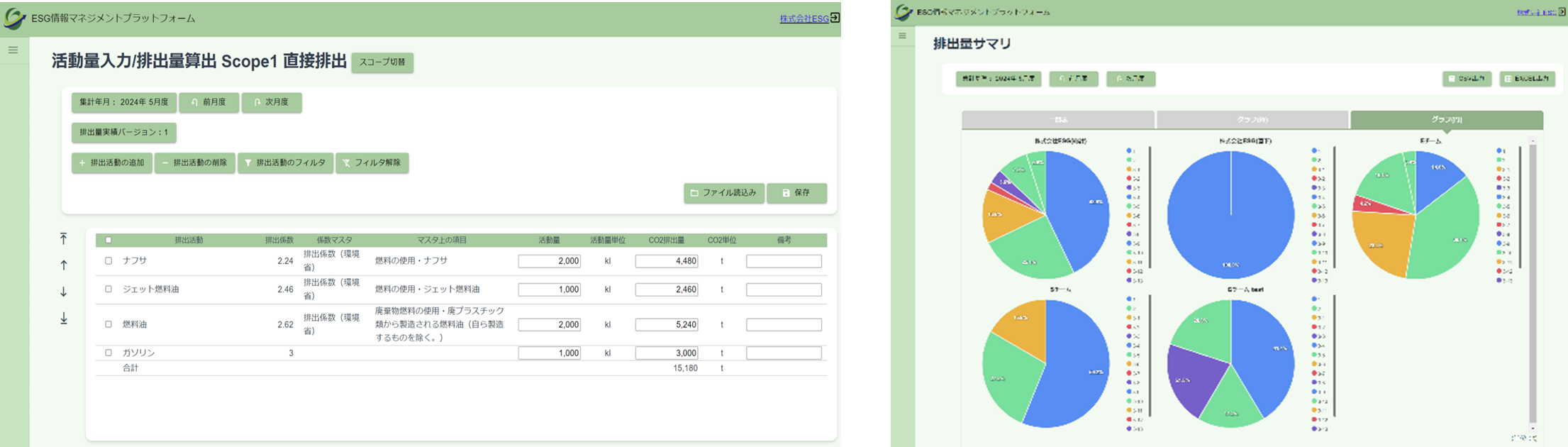Check the 燃料油 row checkbox
Viewport: 1568px width, 447px height.
[x=109, y=324]
